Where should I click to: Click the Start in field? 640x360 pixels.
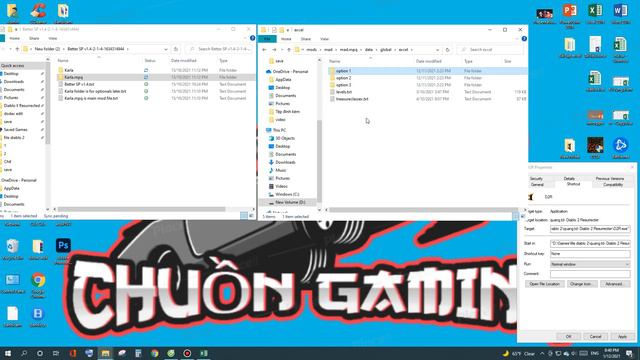click(x=590, y=243)
